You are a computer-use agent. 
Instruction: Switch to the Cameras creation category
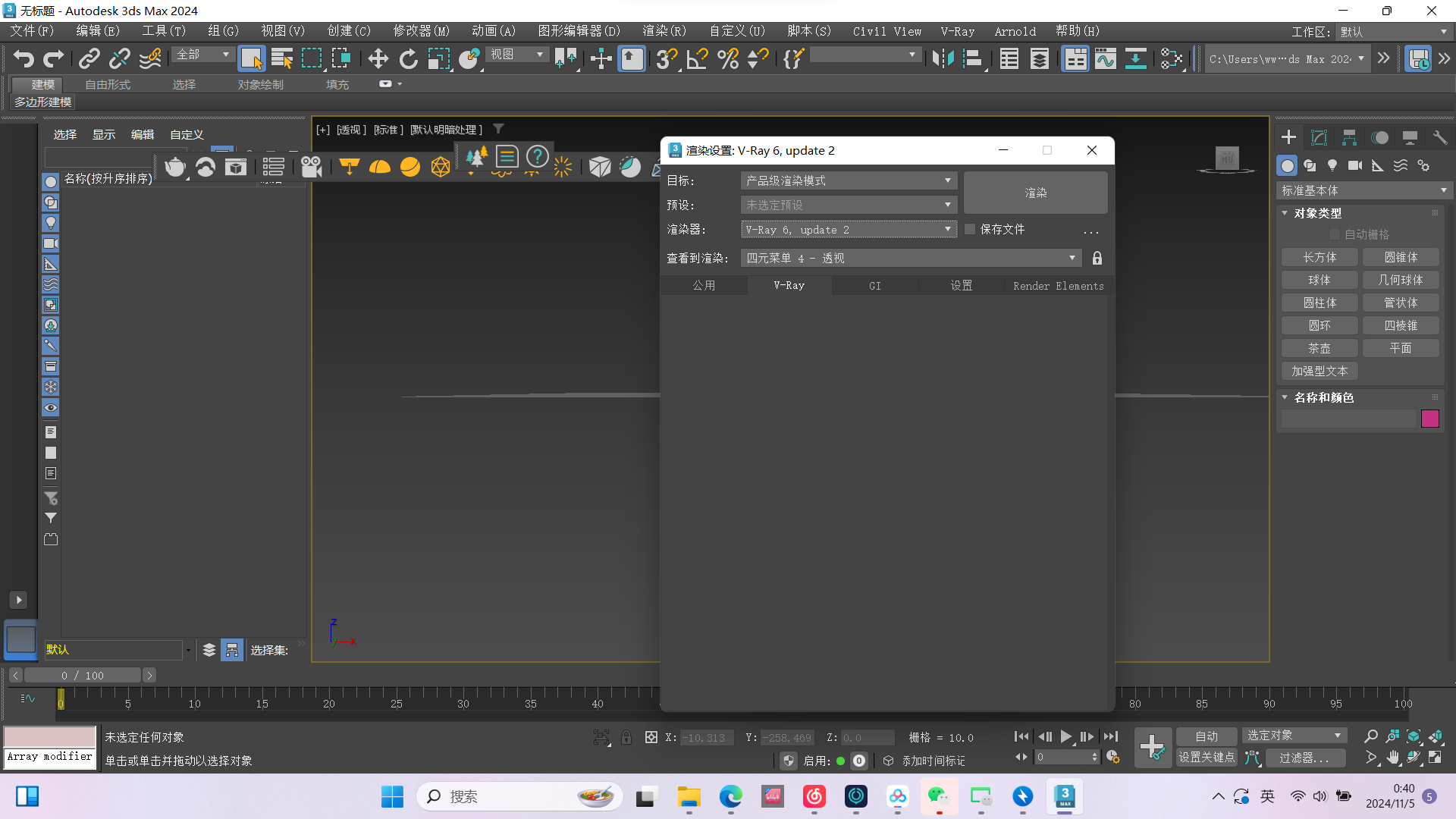pos(1356,165)
